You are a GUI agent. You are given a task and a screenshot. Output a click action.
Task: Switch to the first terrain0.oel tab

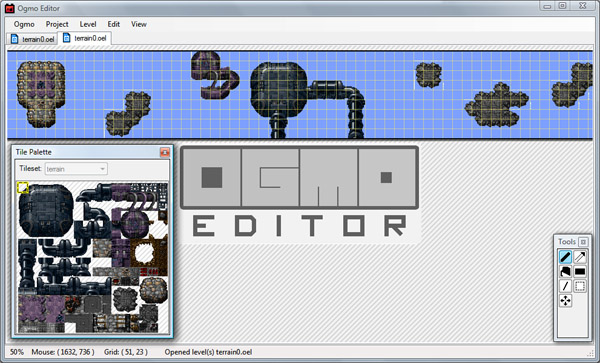point(32,39)
